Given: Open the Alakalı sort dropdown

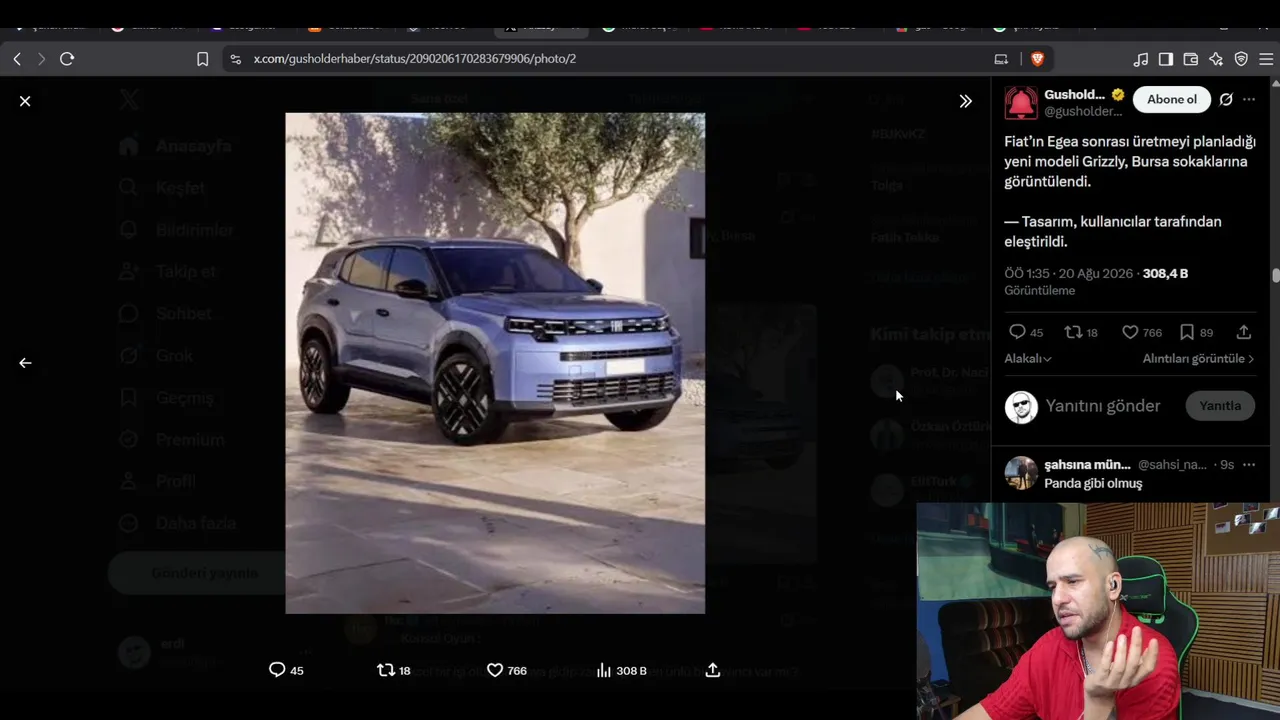Looking at the screenshot, I should click(1028, 359).
